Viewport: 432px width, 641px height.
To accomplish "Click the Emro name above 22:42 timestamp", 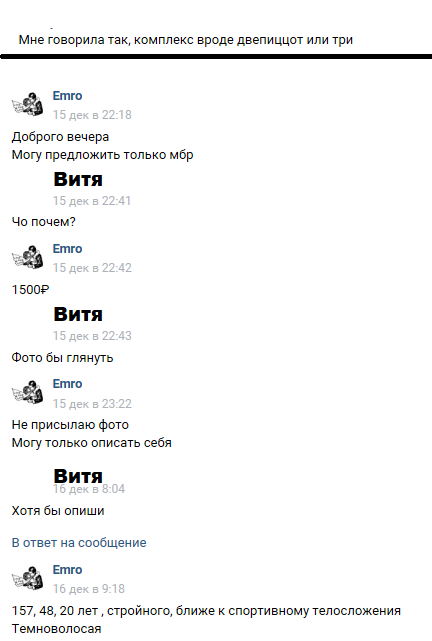I will 67,249.
